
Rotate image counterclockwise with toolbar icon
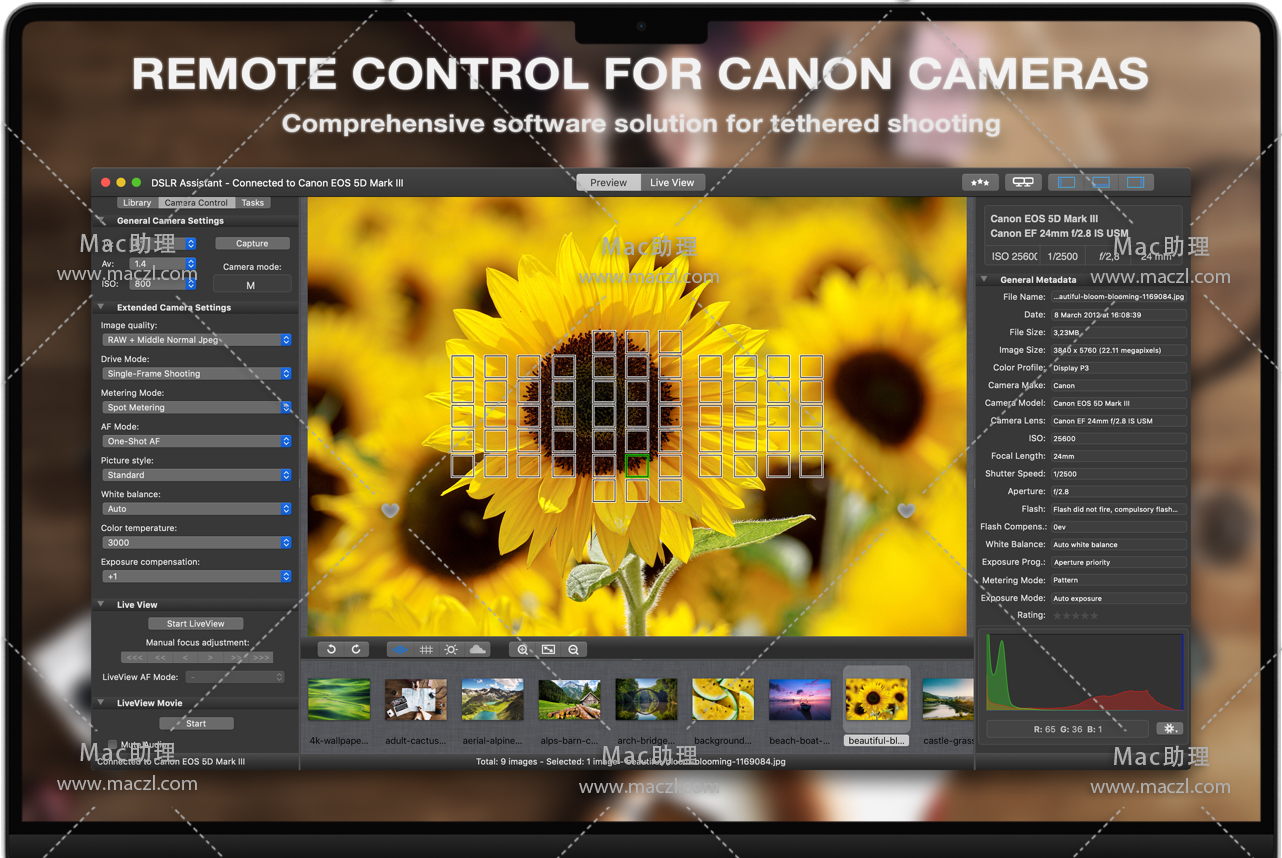coord(332,650)
